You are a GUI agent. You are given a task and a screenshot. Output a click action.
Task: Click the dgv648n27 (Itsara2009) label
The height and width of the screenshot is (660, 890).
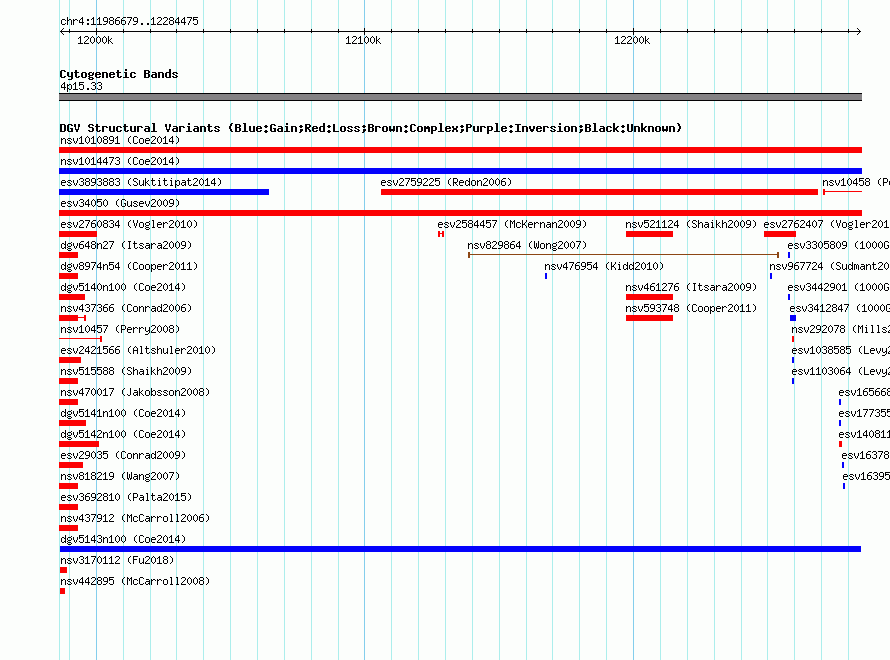(x=126, y=245)
